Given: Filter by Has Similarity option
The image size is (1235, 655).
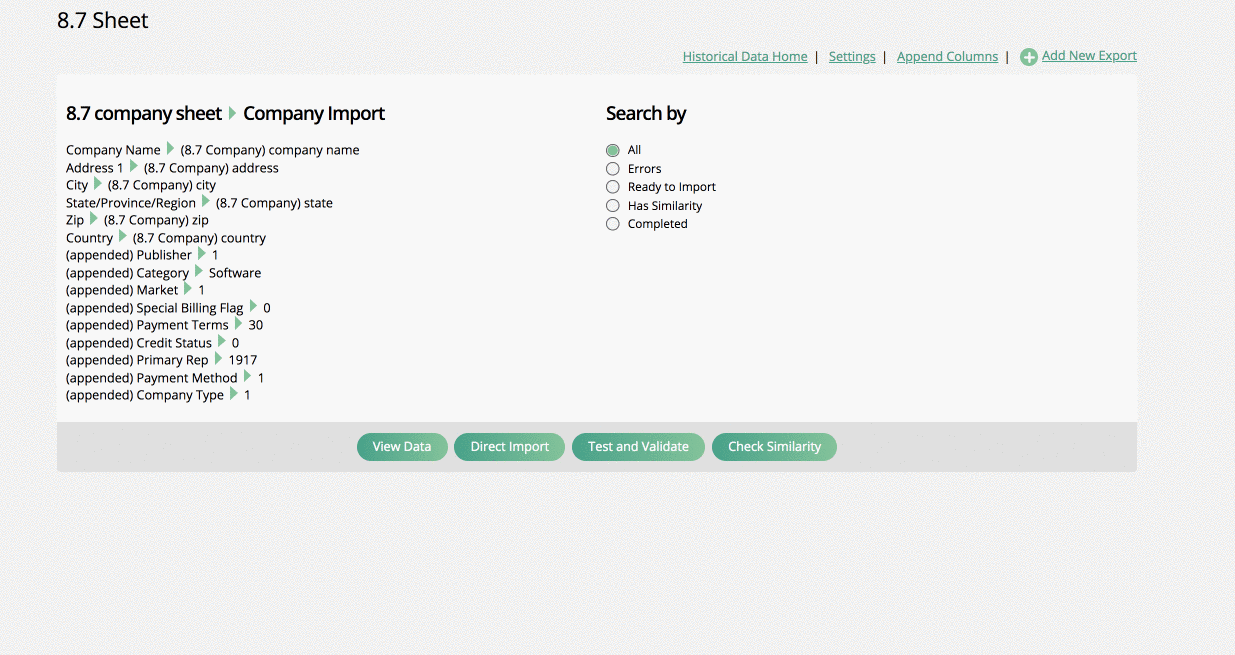Looking at the screenshot, I should point(613,206).
